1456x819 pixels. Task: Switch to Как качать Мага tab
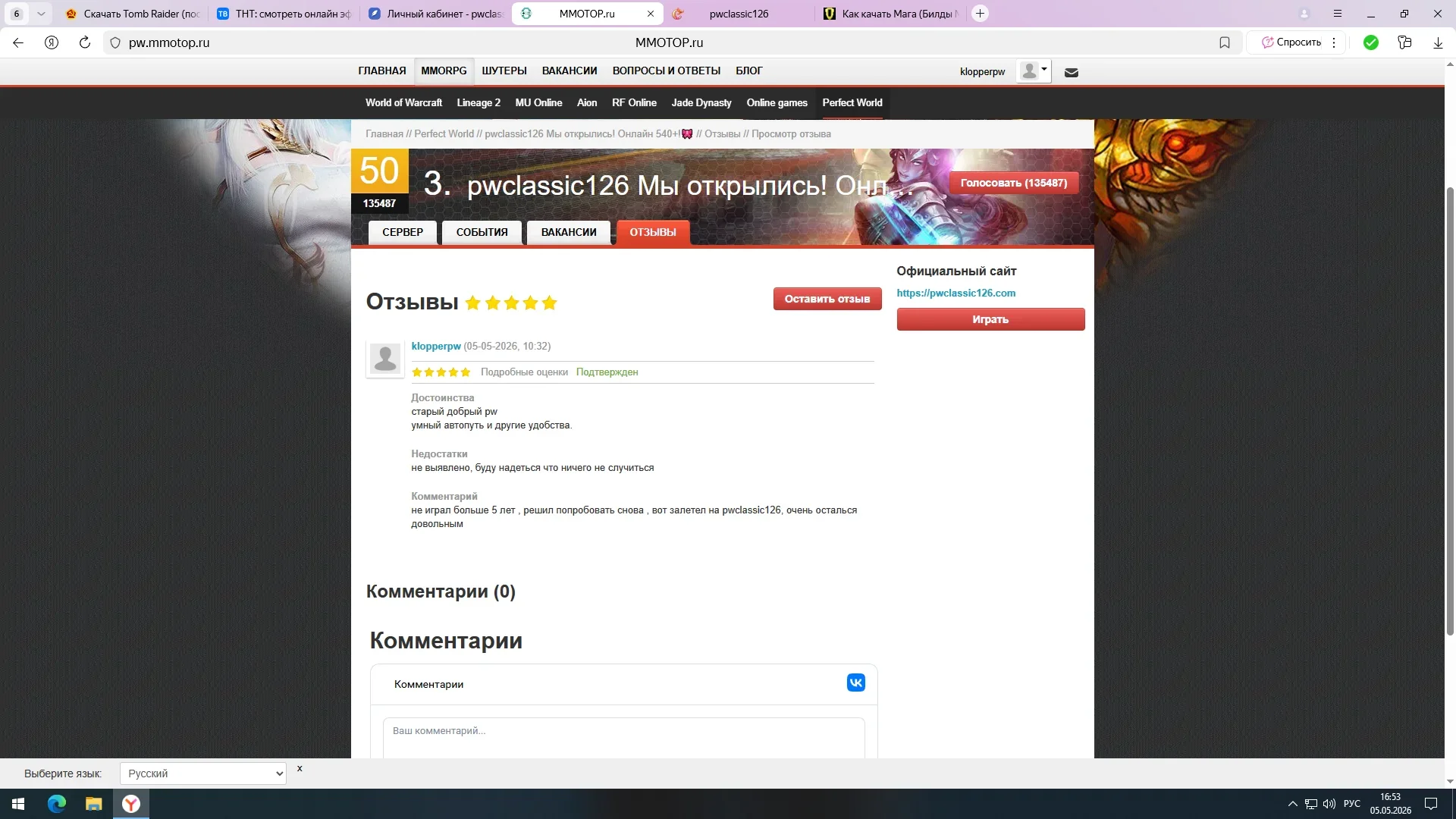tap(891, 14)
